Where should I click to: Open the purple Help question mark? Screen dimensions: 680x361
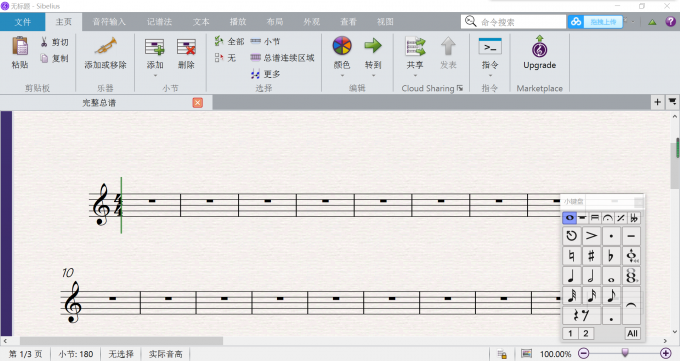point(670,21)
